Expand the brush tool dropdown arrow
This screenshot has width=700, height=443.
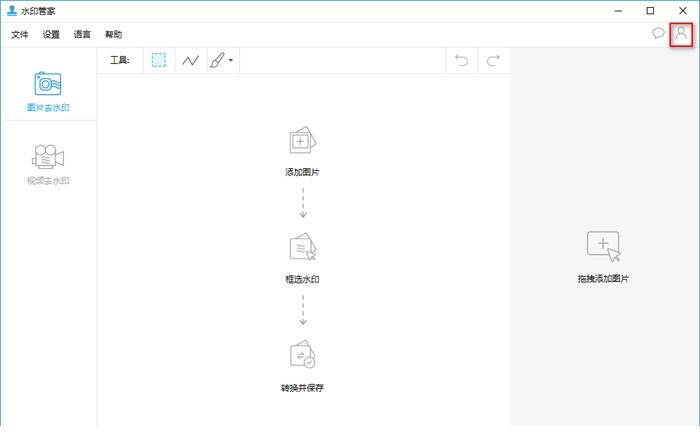(231, 61)
